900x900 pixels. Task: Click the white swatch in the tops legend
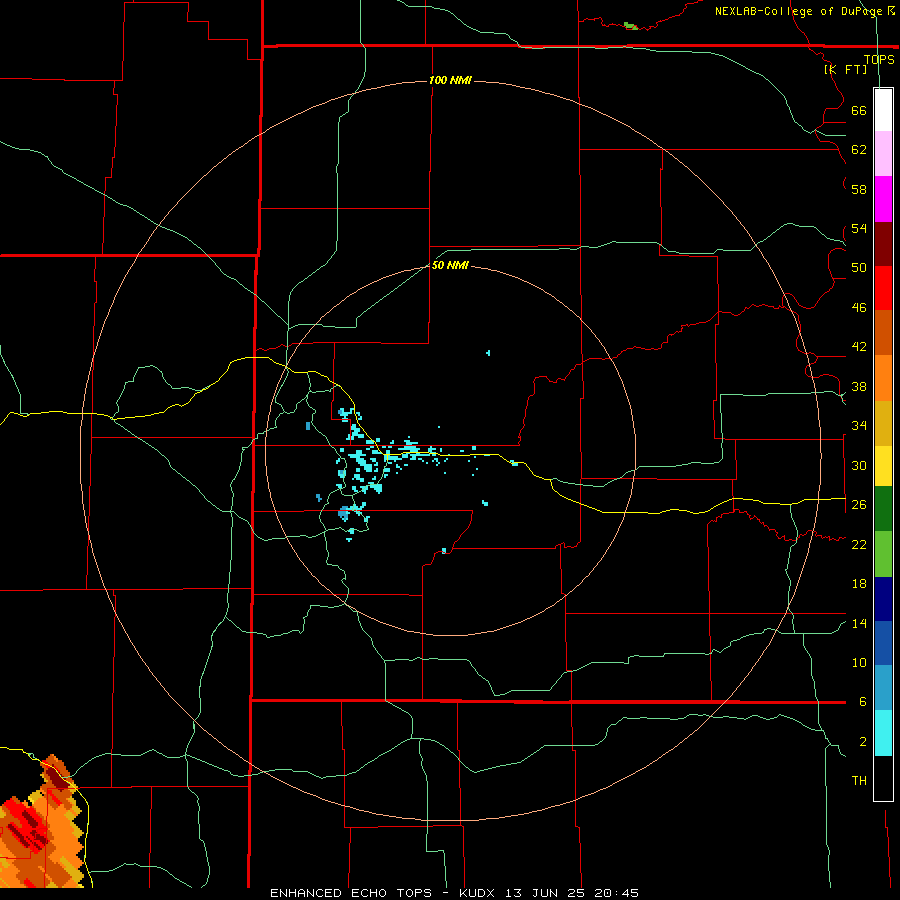[x=883, y=110]
